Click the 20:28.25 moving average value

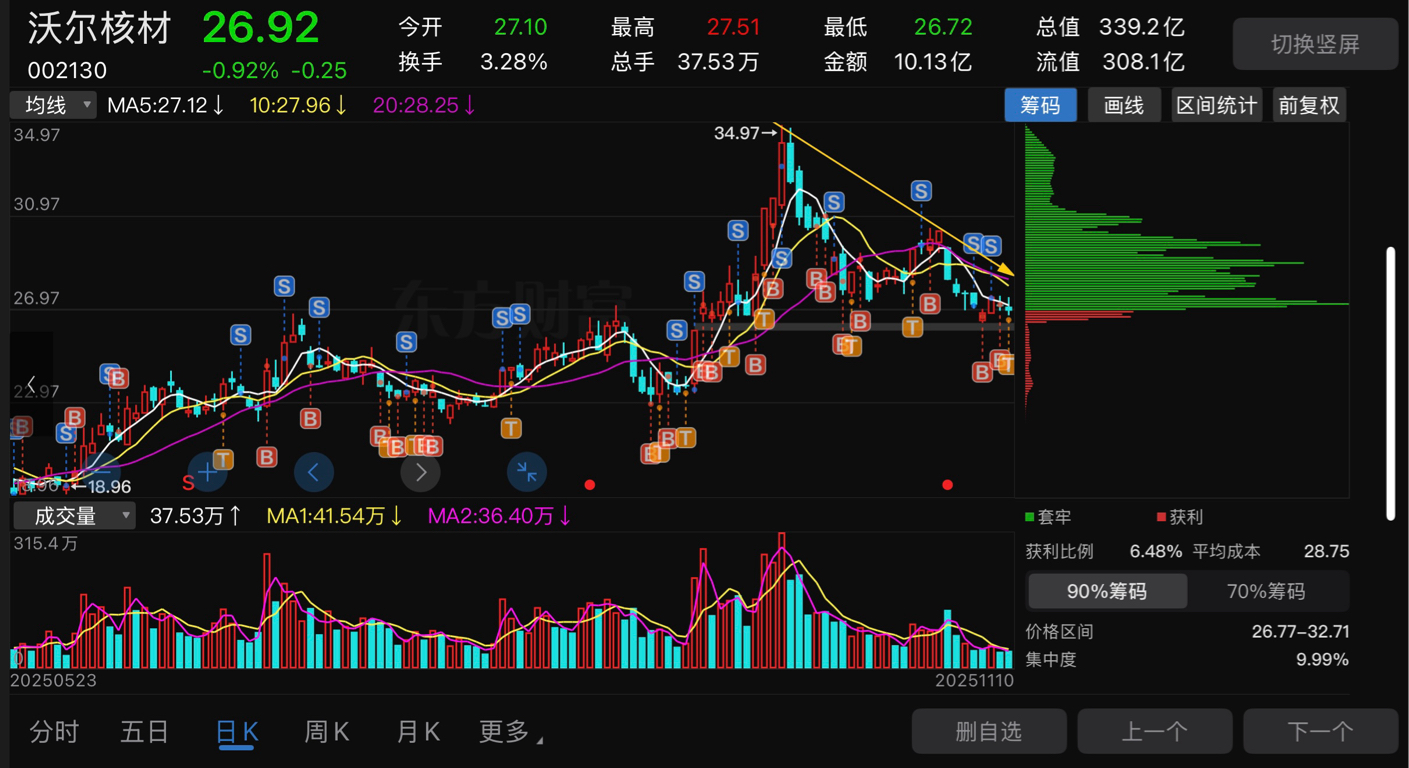[x=424, y=105]
